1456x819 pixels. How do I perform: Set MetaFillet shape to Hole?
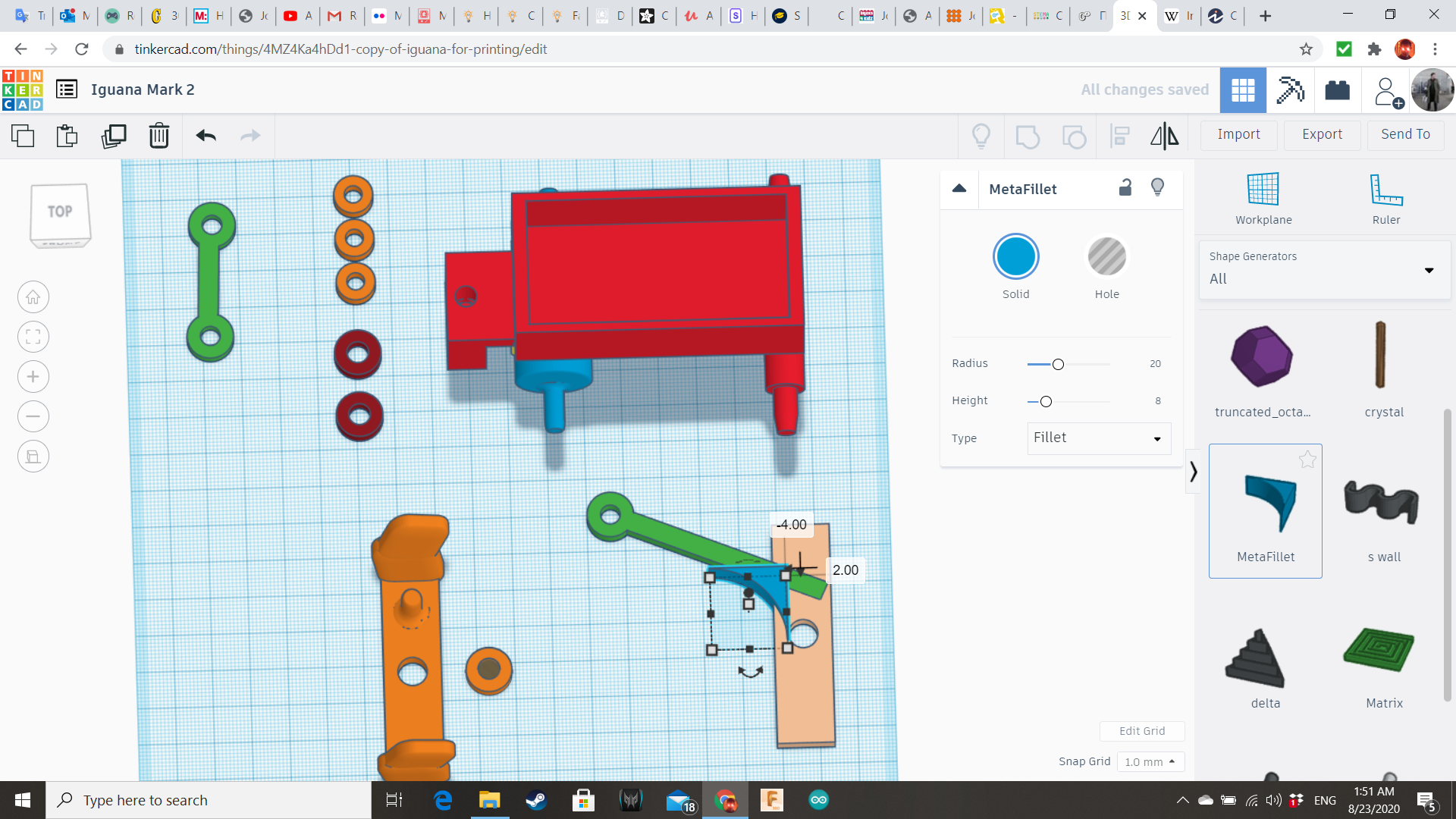click(1106, 257)
